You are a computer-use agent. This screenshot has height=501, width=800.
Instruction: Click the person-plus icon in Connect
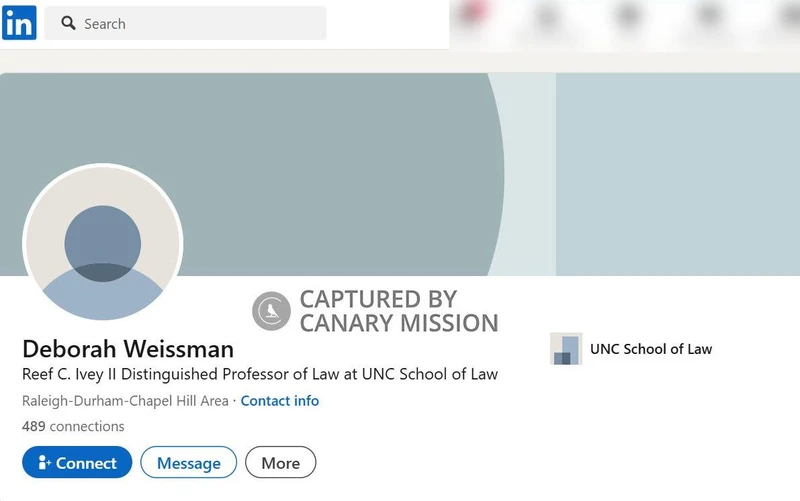point(44,463)
